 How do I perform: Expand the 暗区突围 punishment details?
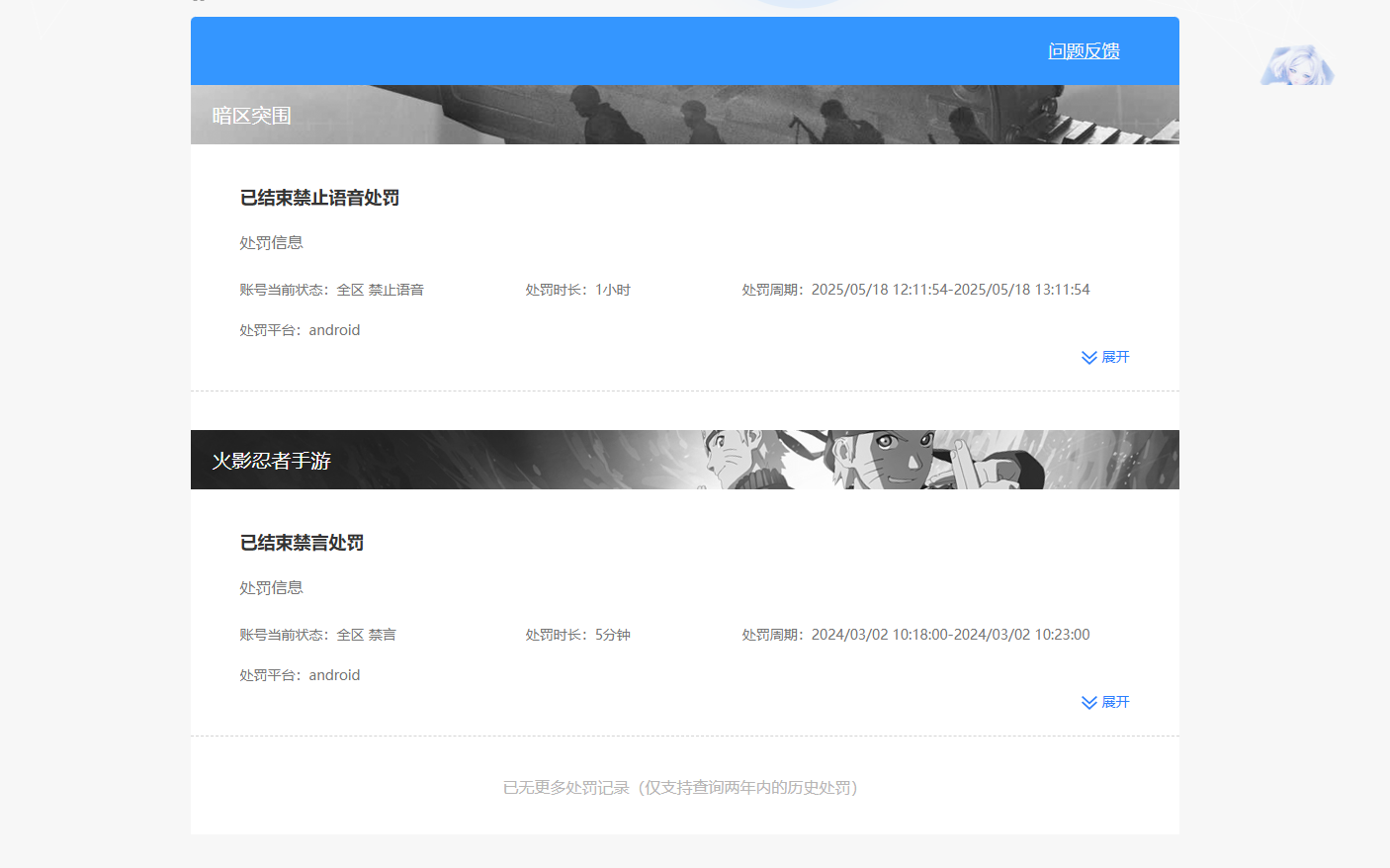click(x=1105, y=357)
